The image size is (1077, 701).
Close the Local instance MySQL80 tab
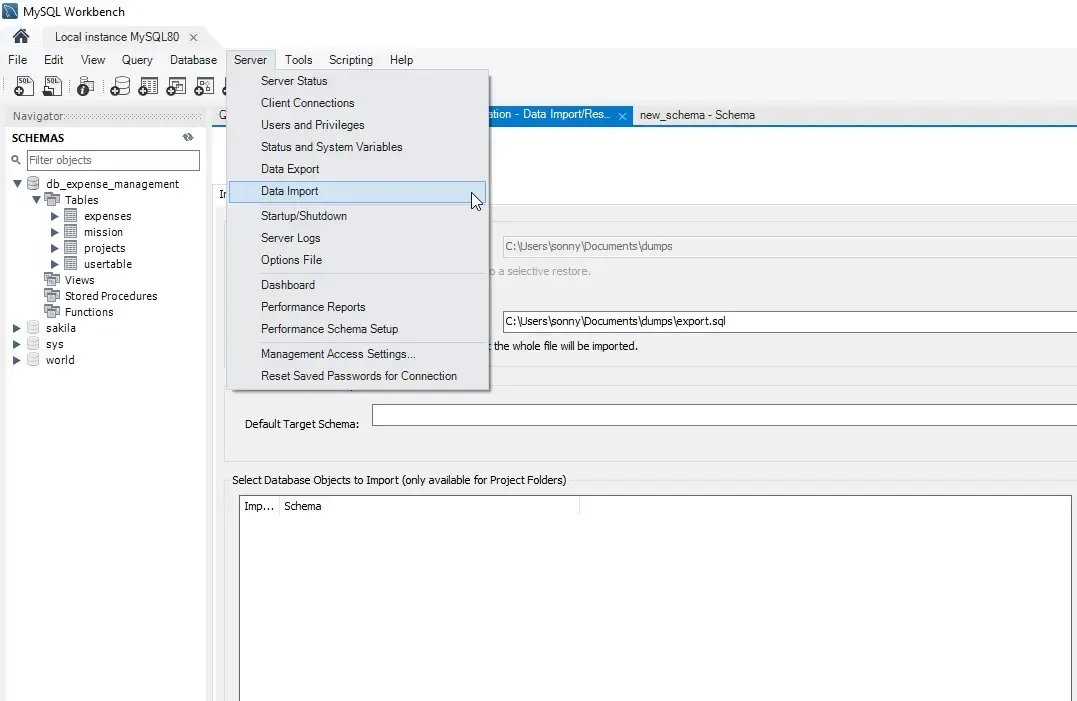(x=194, y=37)
